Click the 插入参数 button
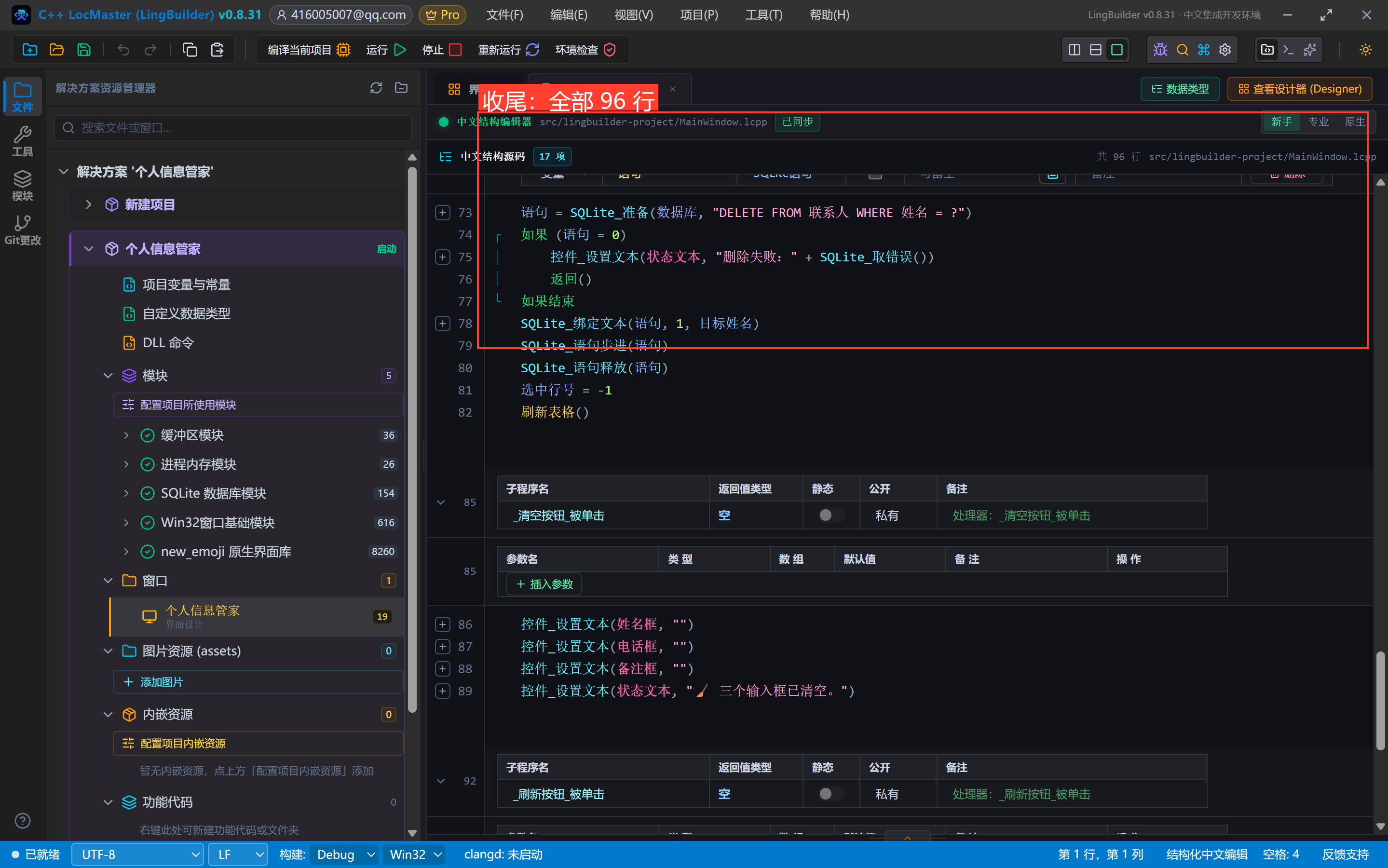 (544, 584)
